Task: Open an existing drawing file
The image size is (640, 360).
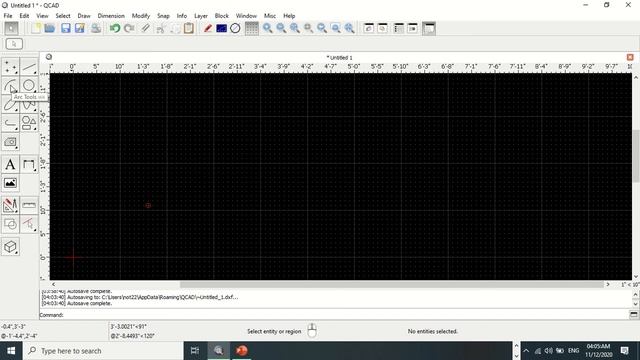Action: click(50, 28)
